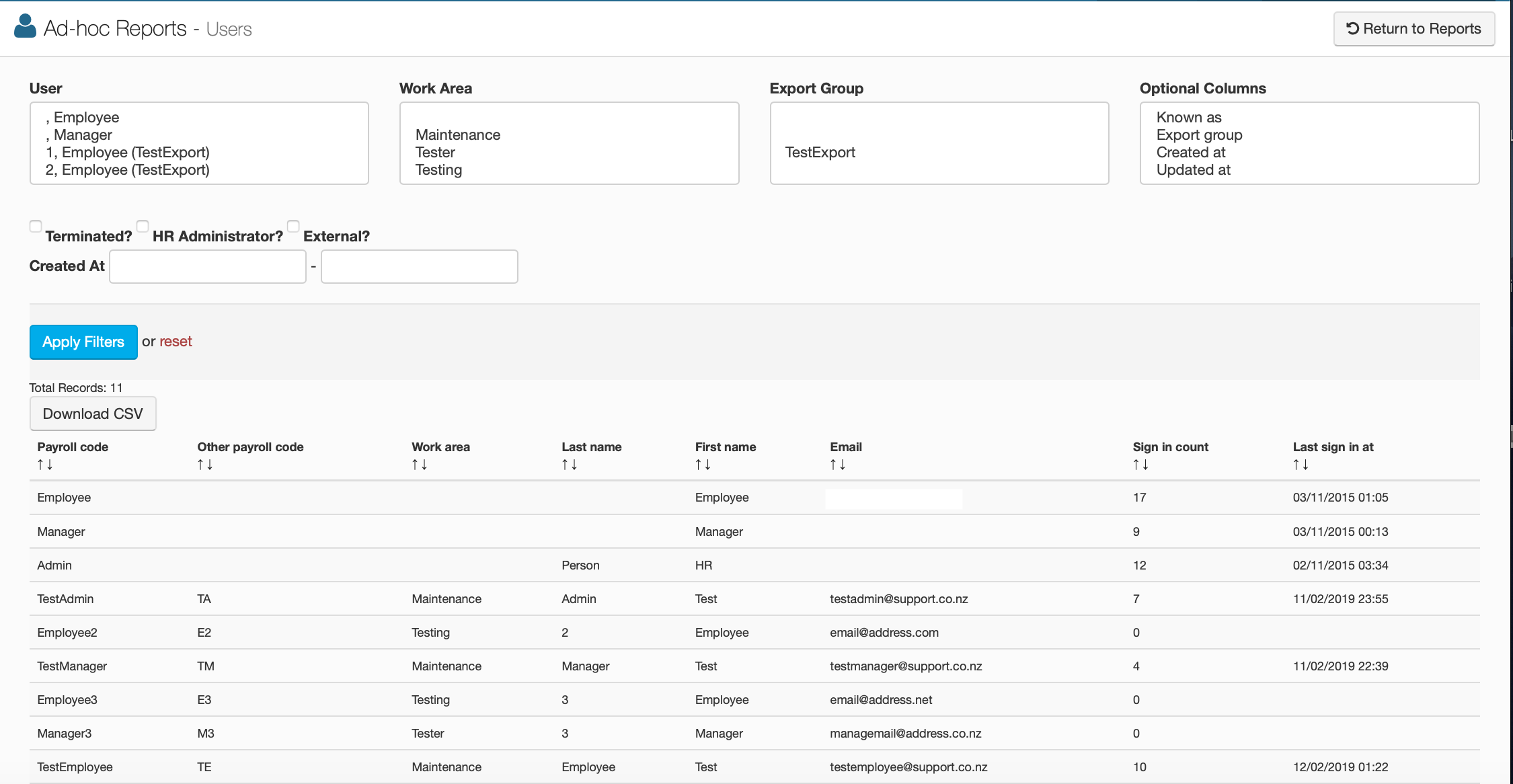Click Last sign in at sort arrows

[1300, 465]
